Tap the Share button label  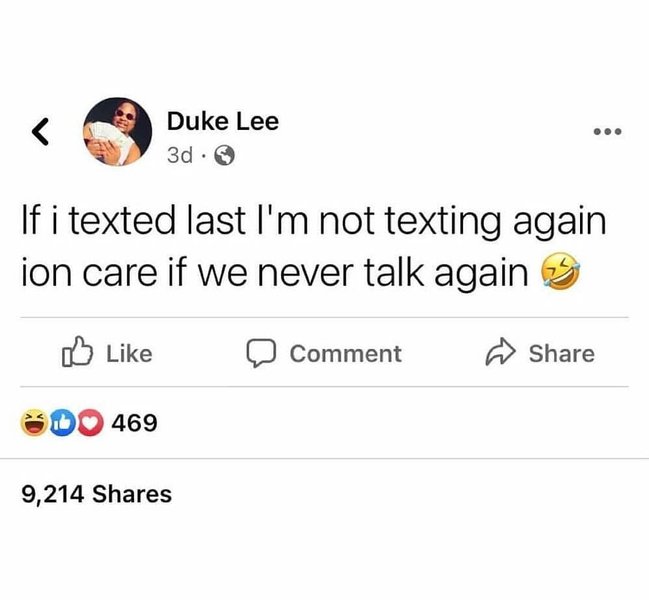[562, 354]
